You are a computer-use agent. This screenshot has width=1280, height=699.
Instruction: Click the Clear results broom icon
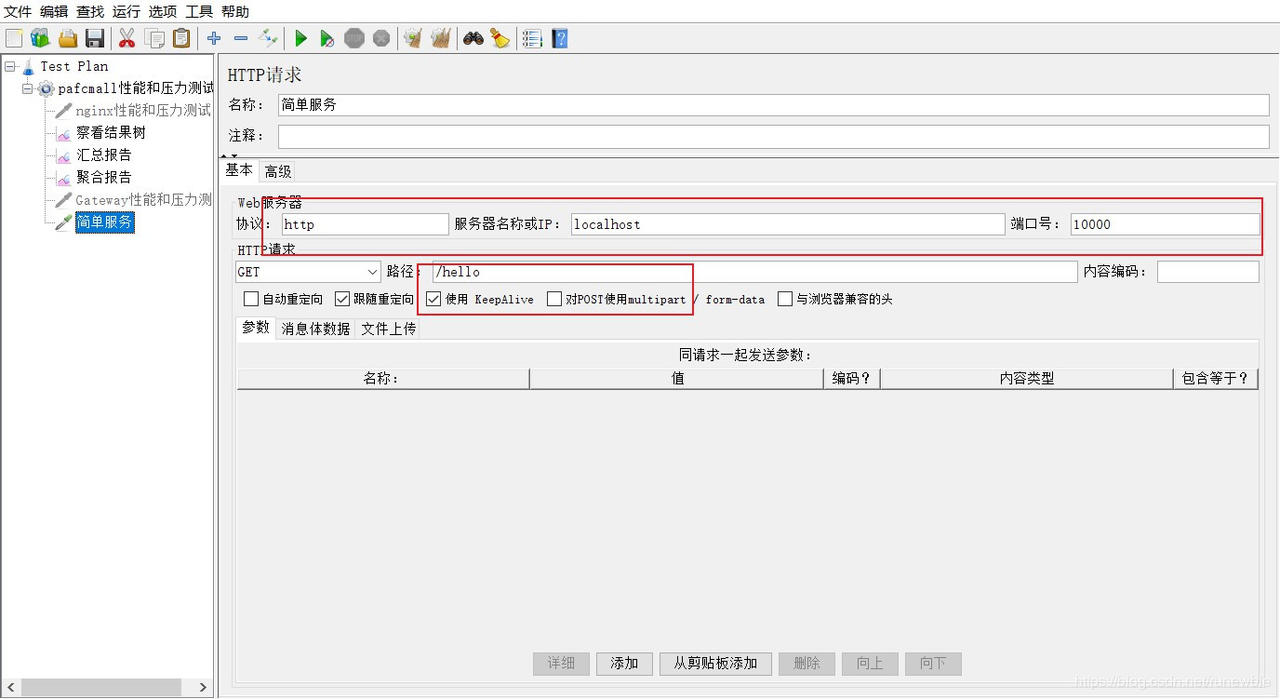[413, 38]
